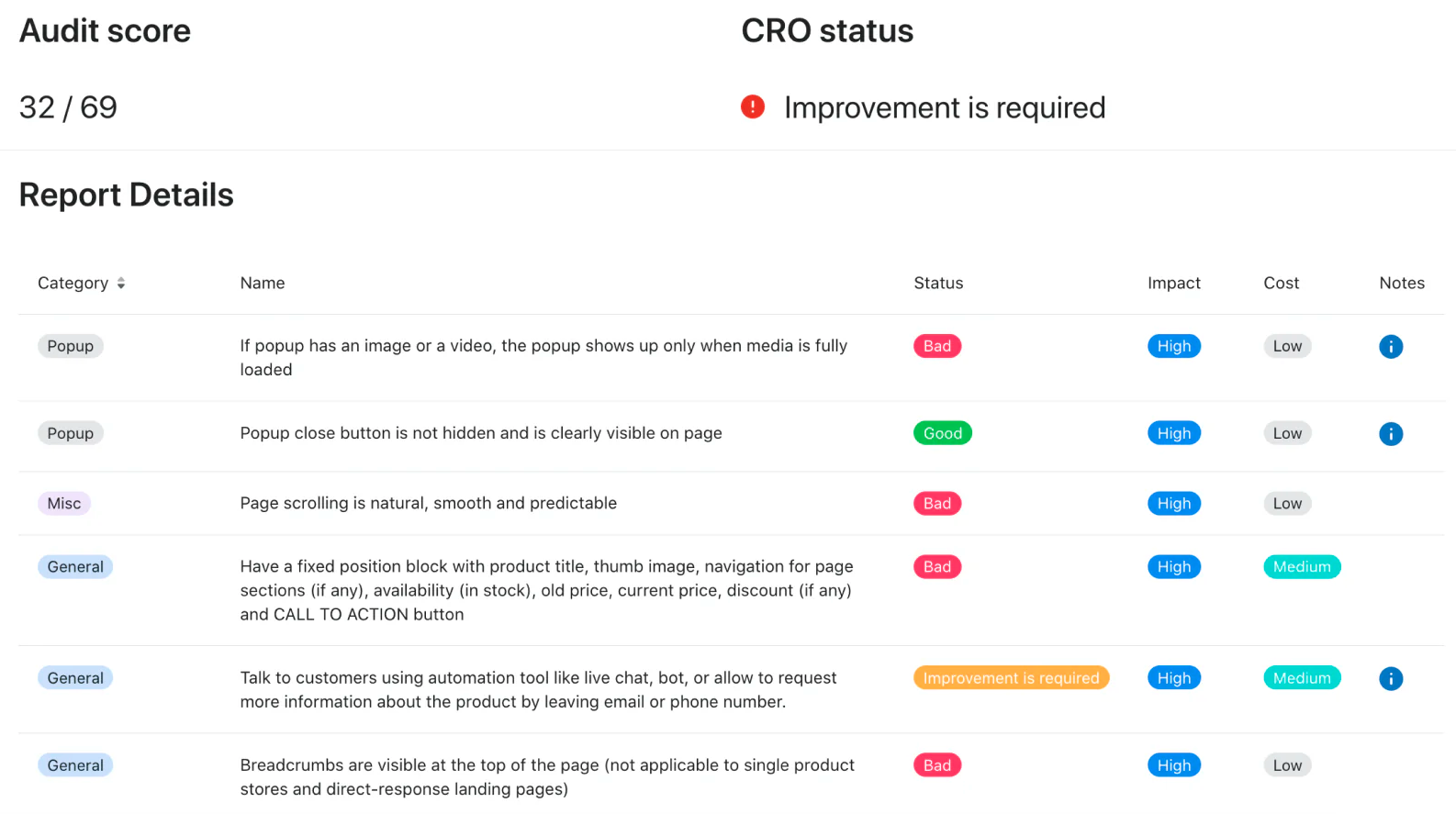Click Popup tag on popup close button row
1456x814 pixels.
tap(71, 433)
